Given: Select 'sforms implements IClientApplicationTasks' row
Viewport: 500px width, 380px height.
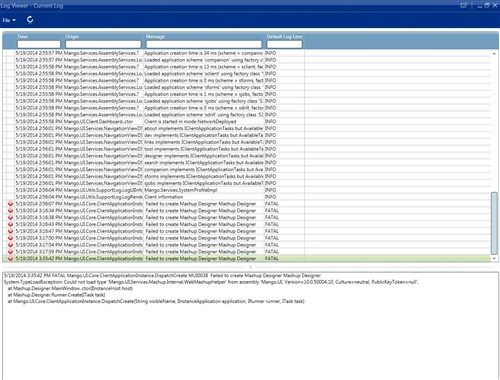Looking at the screenshot, I should (247, 176).
